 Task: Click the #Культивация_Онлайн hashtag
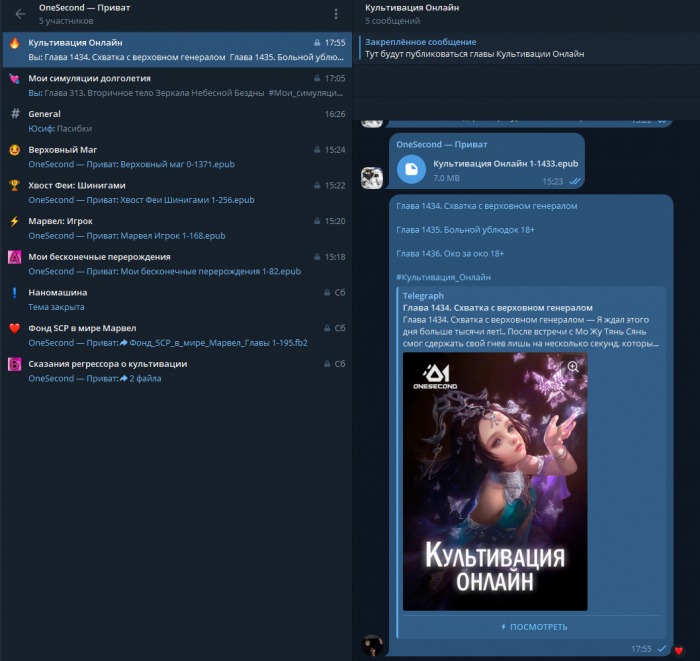[x=443, y=277]
